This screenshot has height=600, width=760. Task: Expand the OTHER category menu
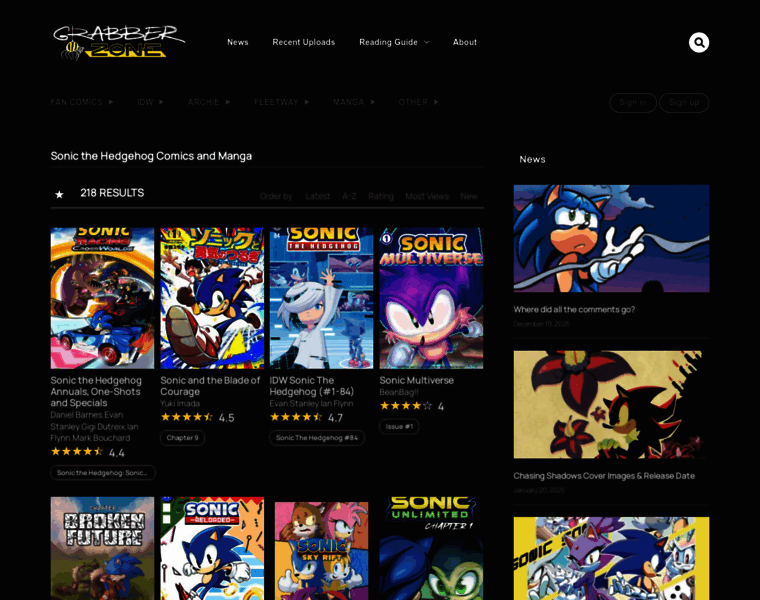point(418,102)
